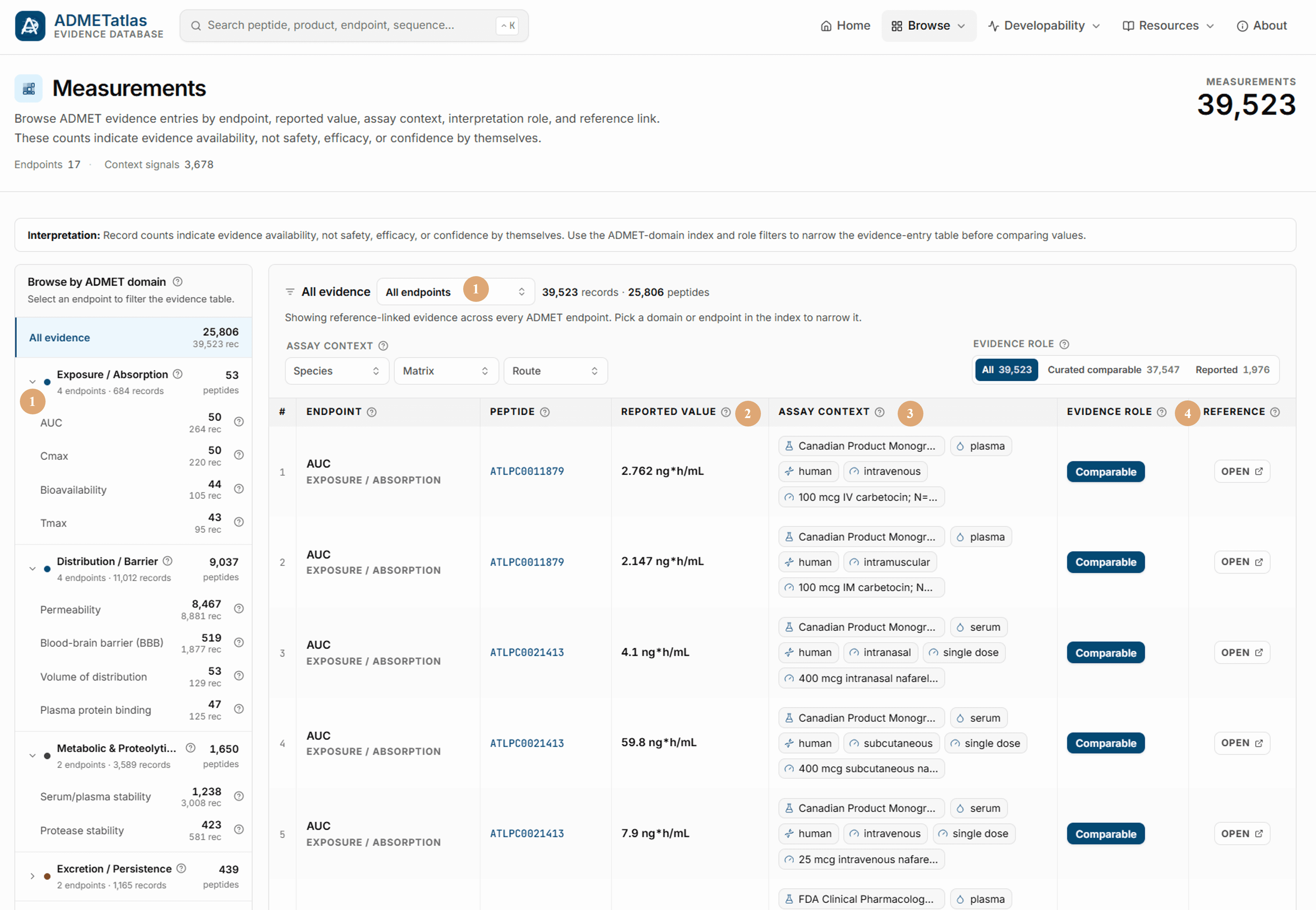Open the Route filter dropdown
This screenshot has height=910, width=1316.
[556, 371]
